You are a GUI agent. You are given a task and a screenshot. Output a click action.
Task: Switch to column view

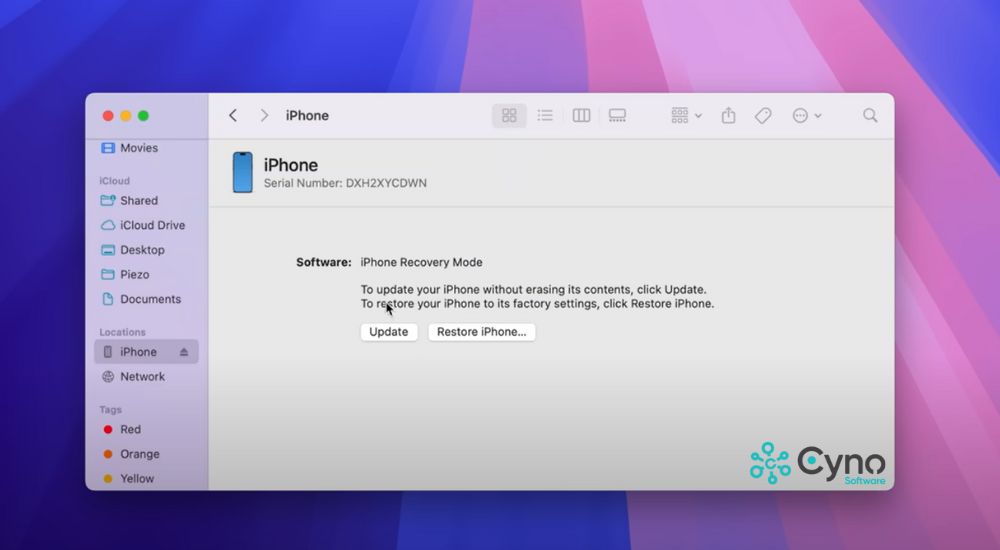581,115
